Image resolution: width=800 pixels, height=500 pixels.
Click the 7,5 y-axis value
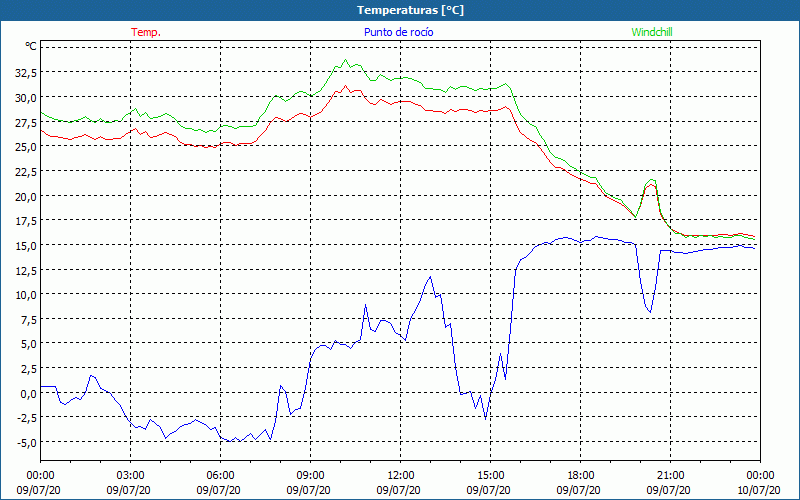[29, 320]
